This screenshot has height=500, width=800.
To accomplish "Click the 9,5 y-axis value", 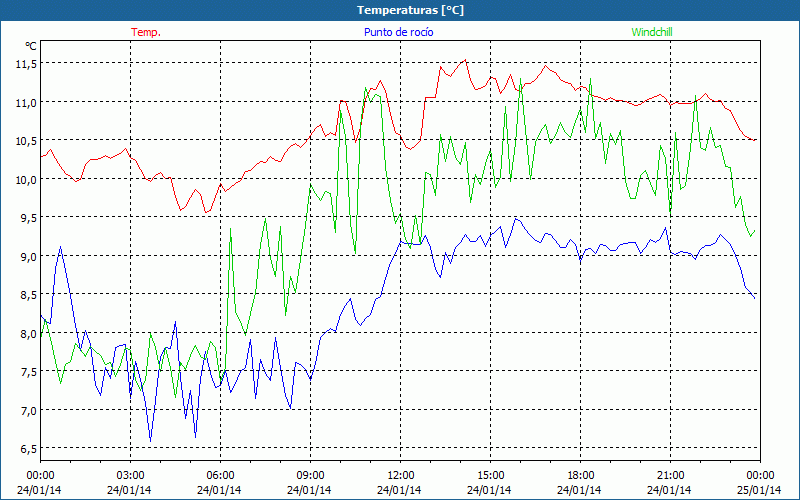I will click(x=28, y=218).
